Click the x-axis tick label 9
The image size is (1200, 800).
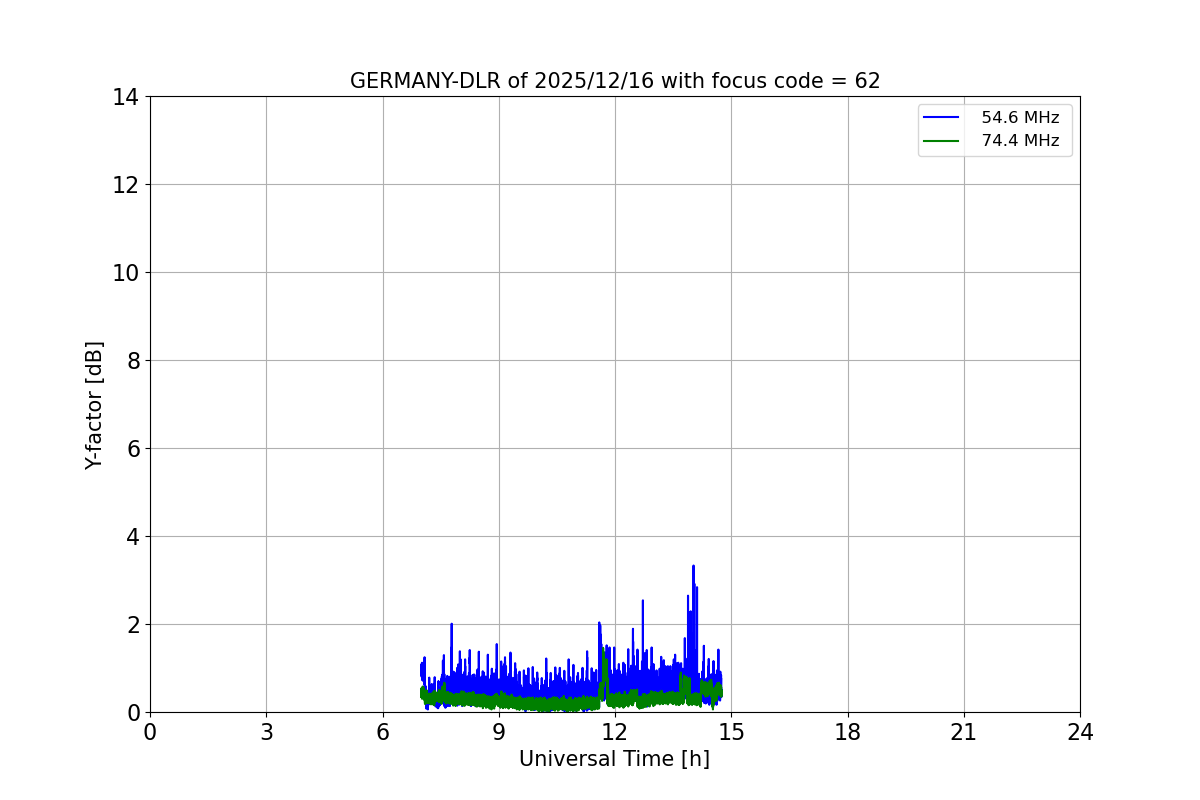(x=499, y=732)
